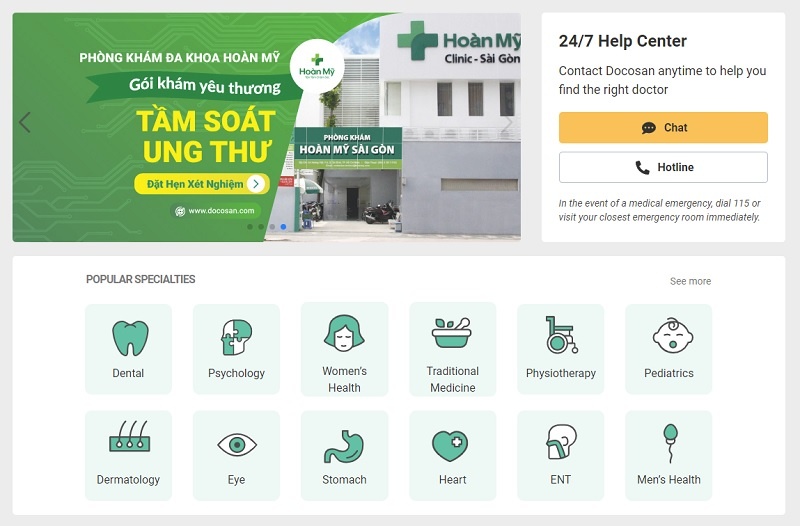800x526 pixels.
Task: Advance to next banner slide arrow
Action: (x=508, y=122)
